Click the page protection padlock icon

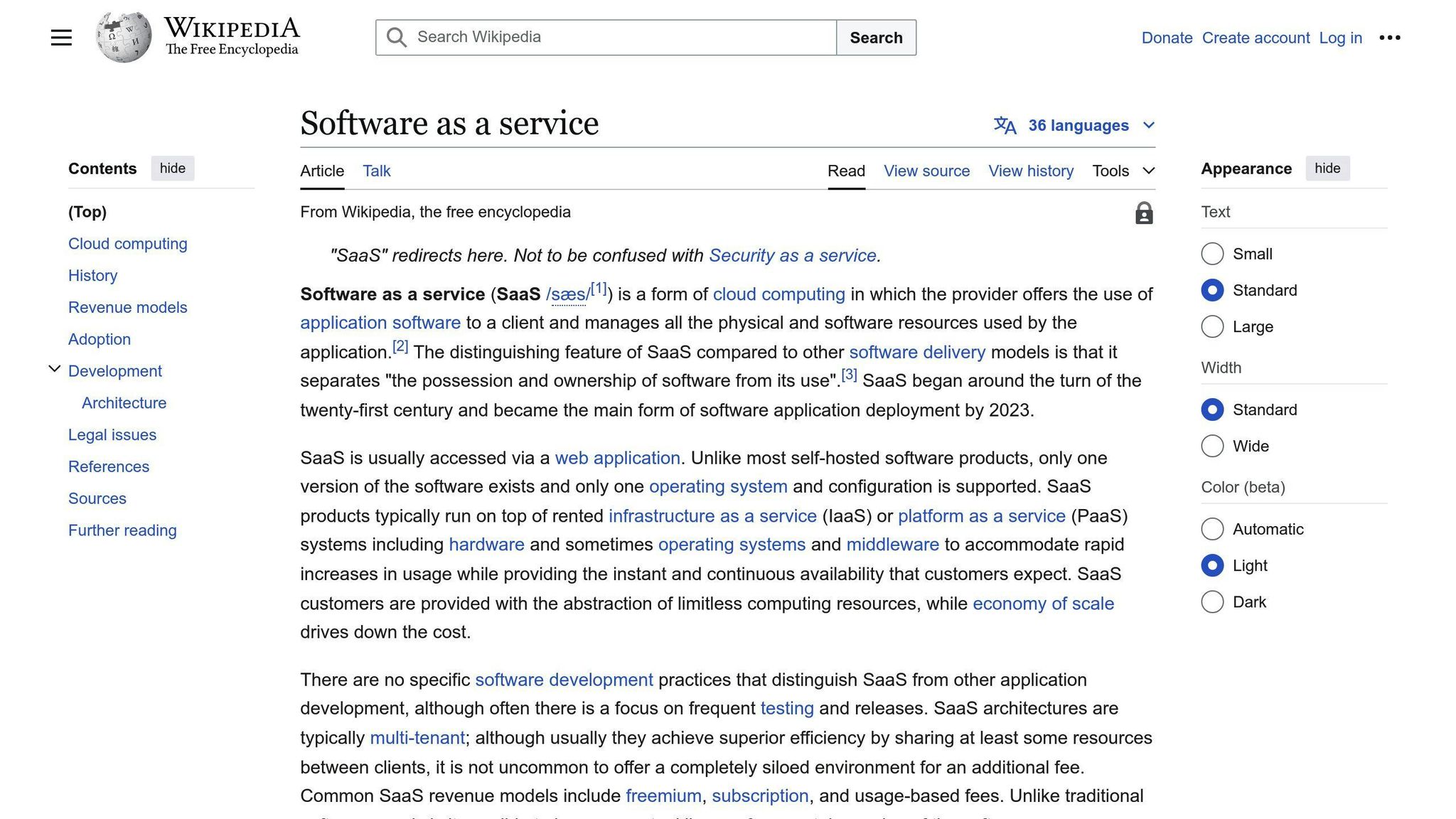1143,213
